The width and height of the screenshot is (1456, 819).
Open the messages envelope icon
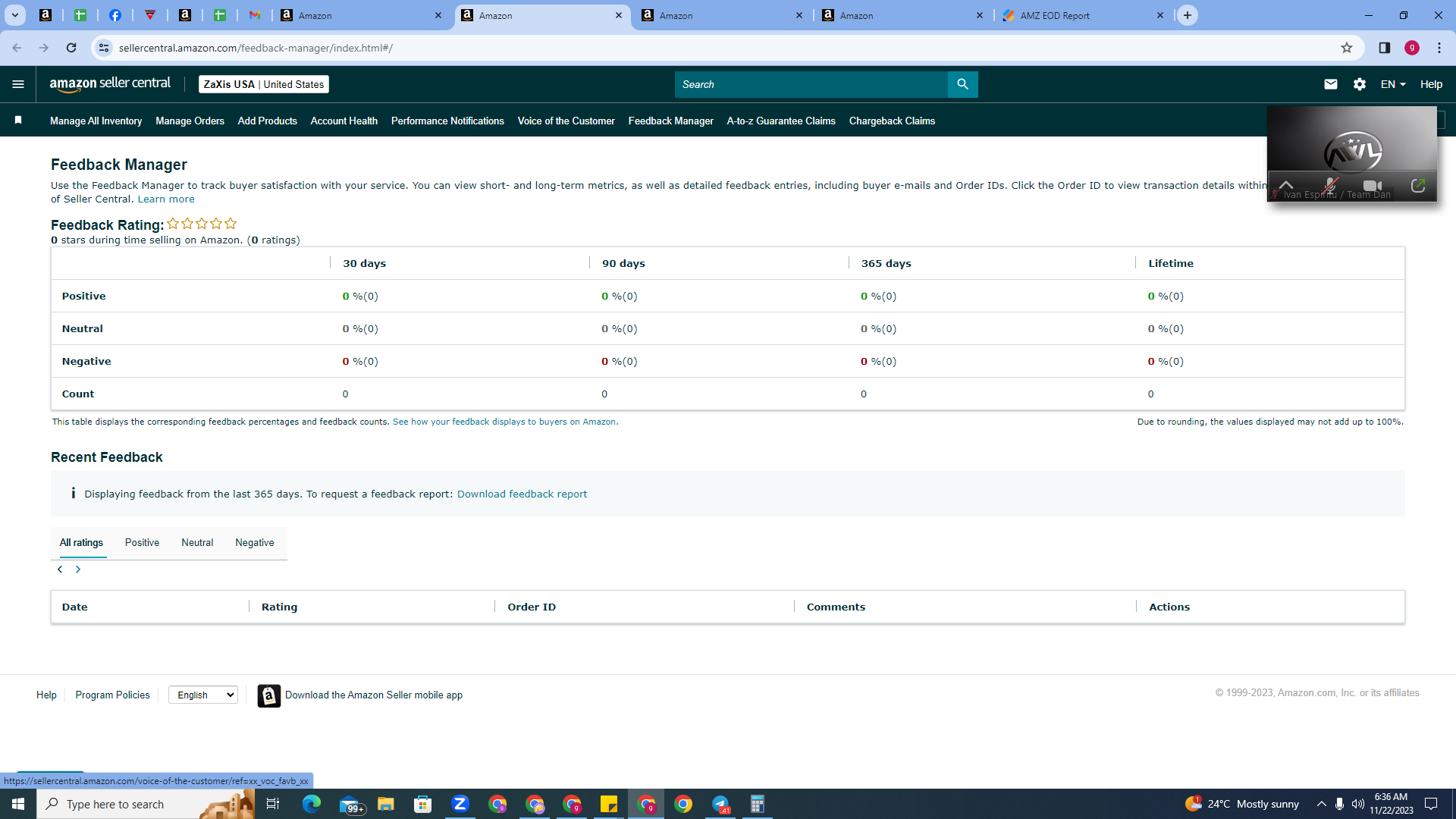coord(1330,84)
